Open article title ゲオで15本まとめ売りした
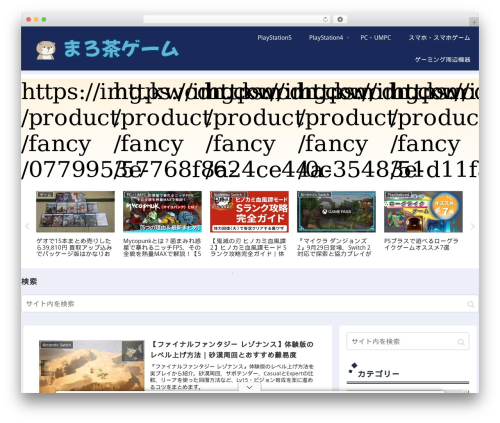This screenshot has height=423, width=500. tap(75, 247)
